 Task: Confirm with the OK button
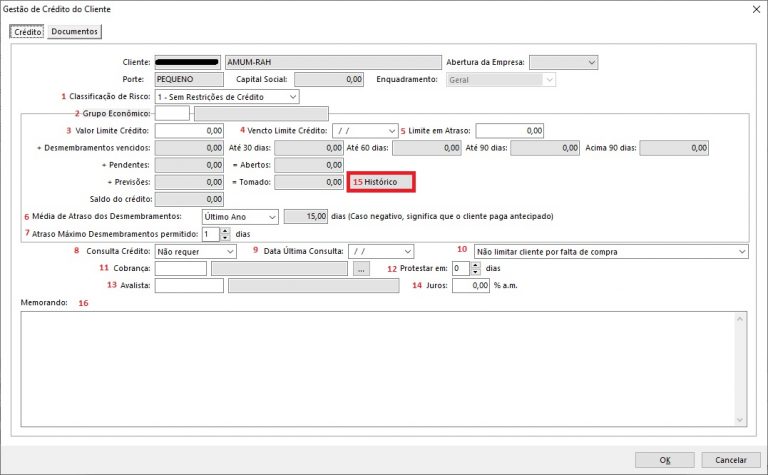coord(665,460)
